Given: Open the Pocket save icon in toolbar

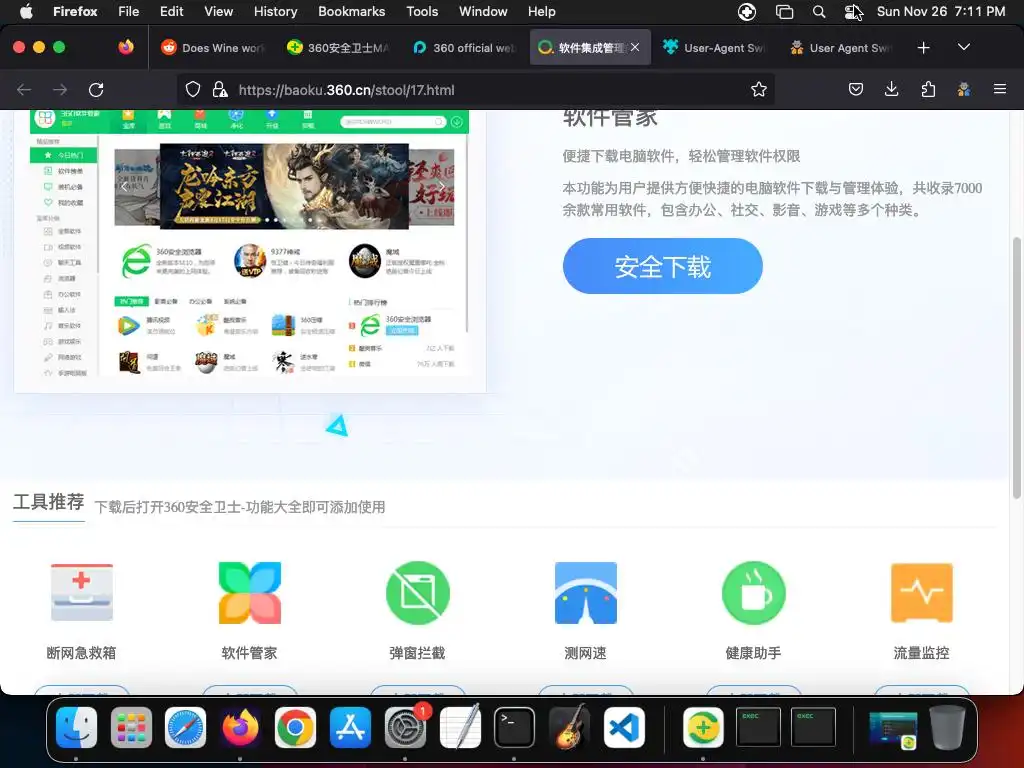Looking at the screenshot, I should coord(856,89).
